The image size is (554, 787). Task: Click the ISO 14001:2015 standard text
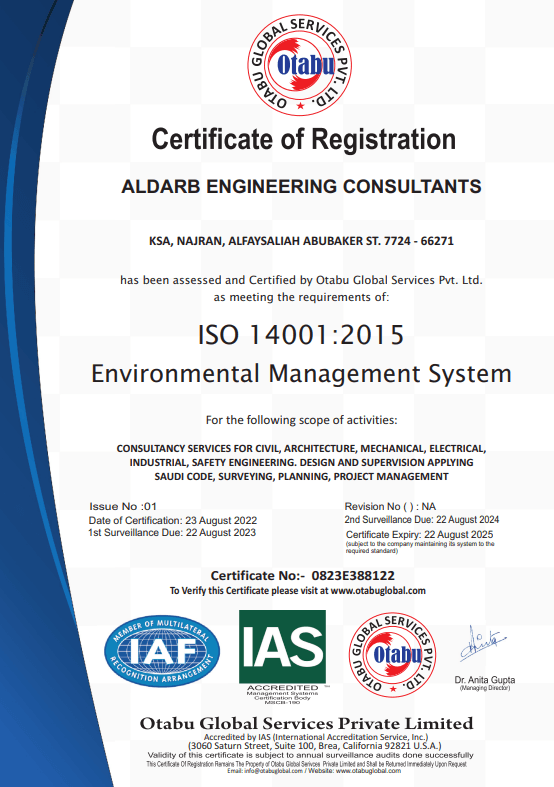coord(301,335)
